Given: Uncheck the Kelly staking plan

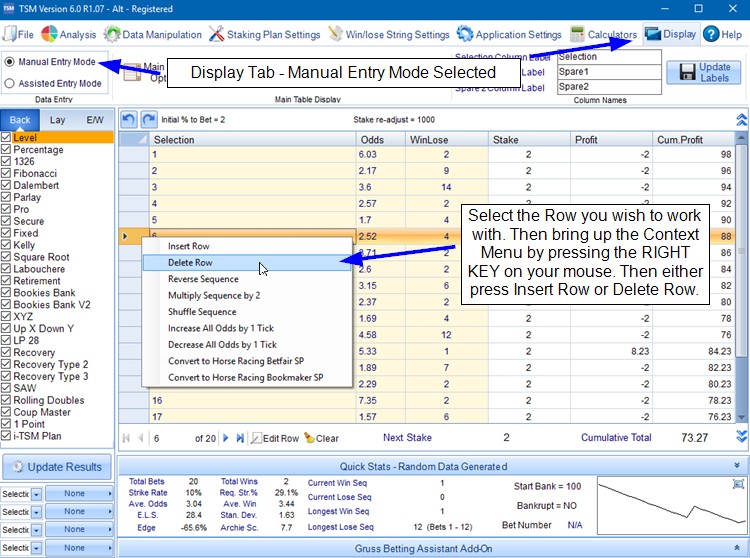Looking at the screenshot, I should [x=7, y=245].
